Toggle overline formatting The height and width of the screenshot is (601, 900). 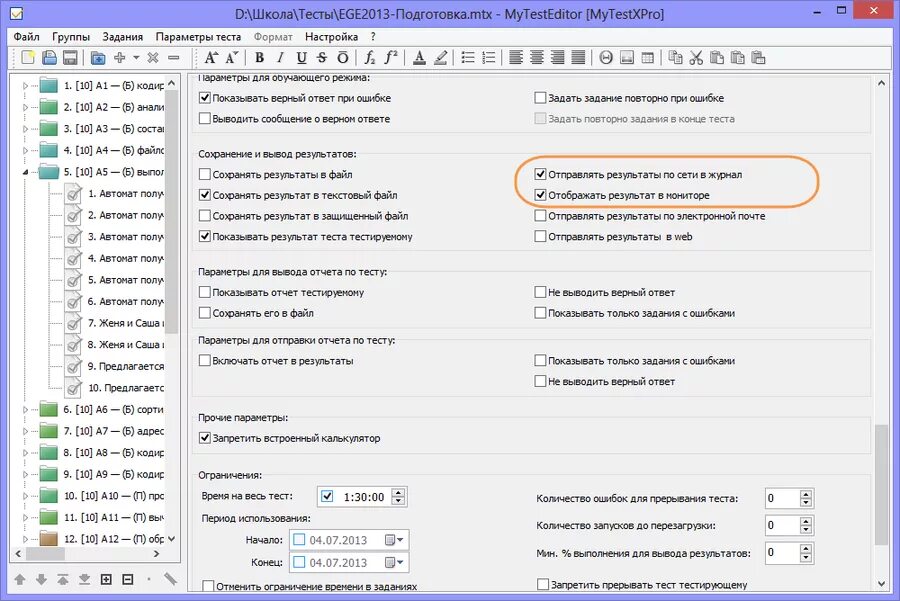click(x=343, y=57)
